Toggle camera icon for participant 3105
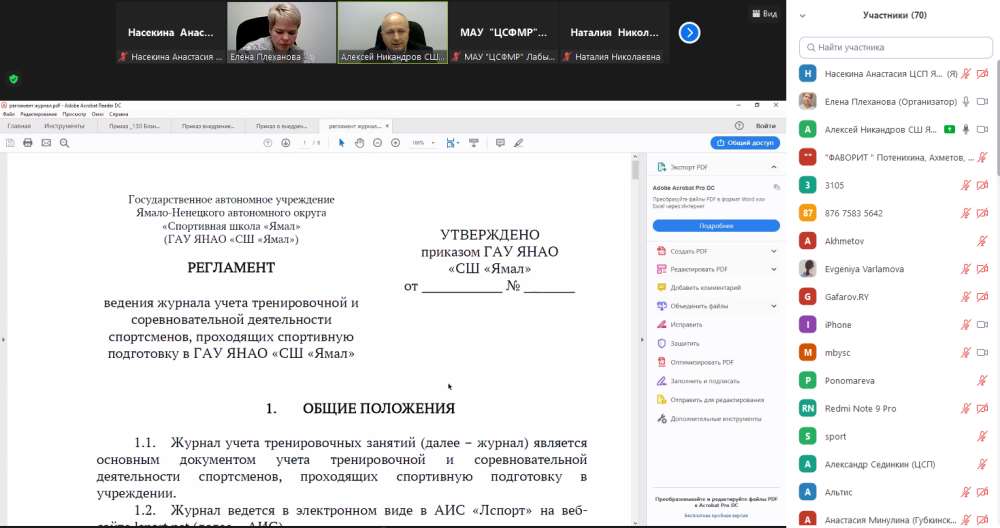The height and width of the screenshot is (528, 1000). click(x=982, y=185)
